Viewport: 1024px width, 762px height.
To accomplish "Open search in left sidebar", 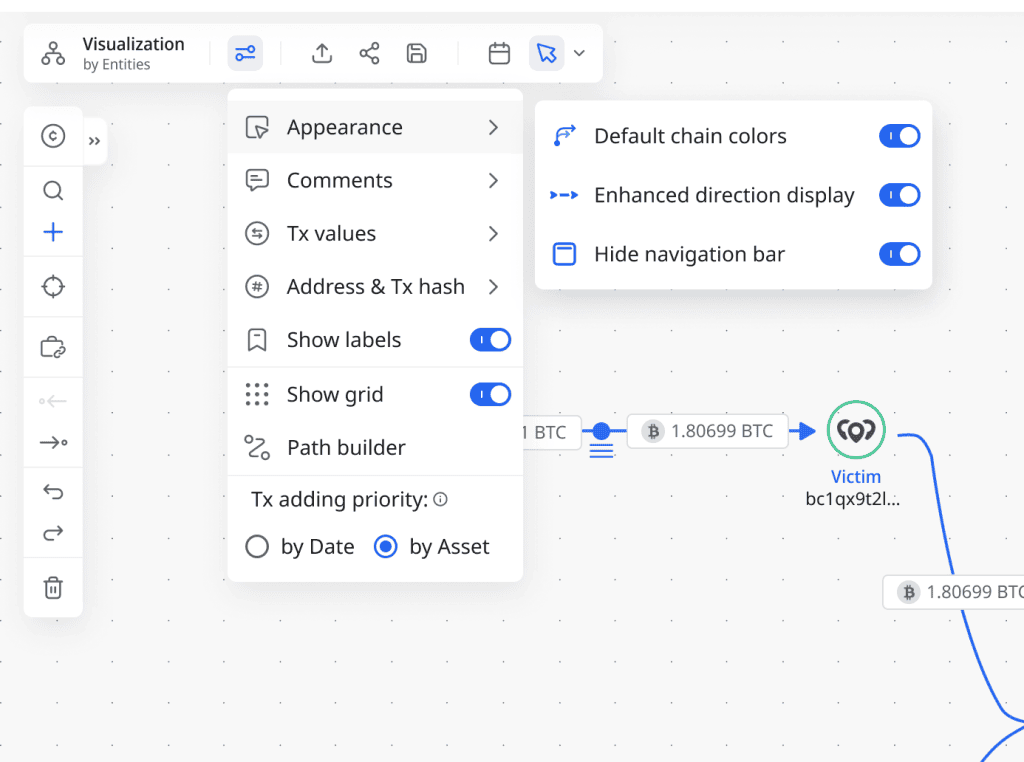I will click(x=53, y=191).
